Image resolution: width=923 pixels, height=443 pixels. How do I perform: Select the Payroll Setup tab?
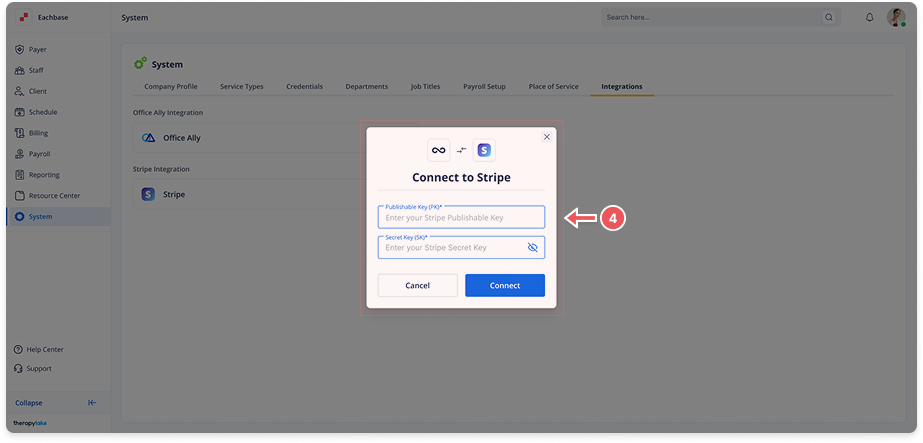pos(484,86)
